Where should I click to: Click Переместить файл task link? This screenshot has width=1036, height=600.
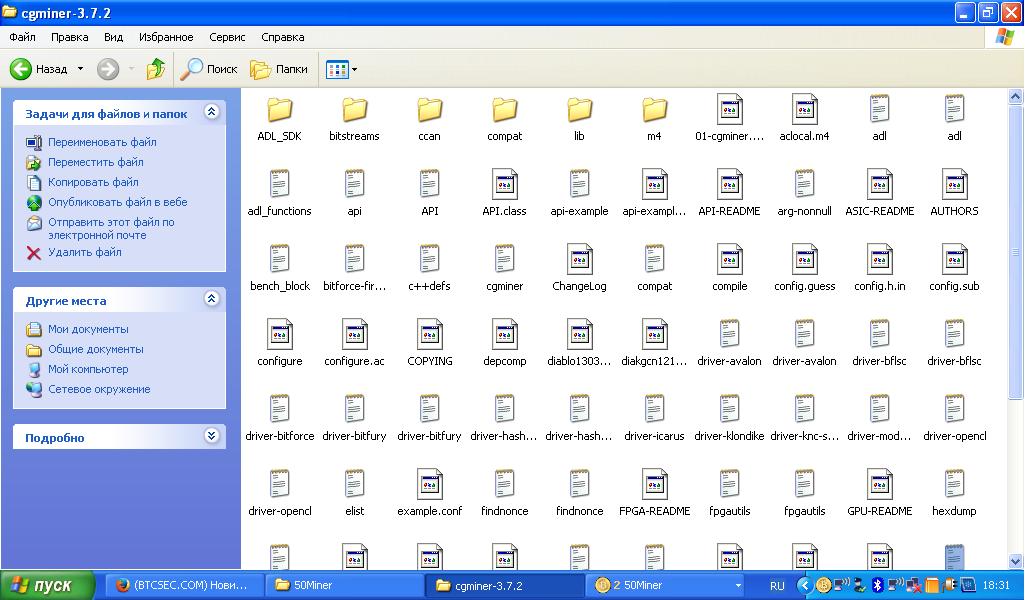[x=95, y=162]
